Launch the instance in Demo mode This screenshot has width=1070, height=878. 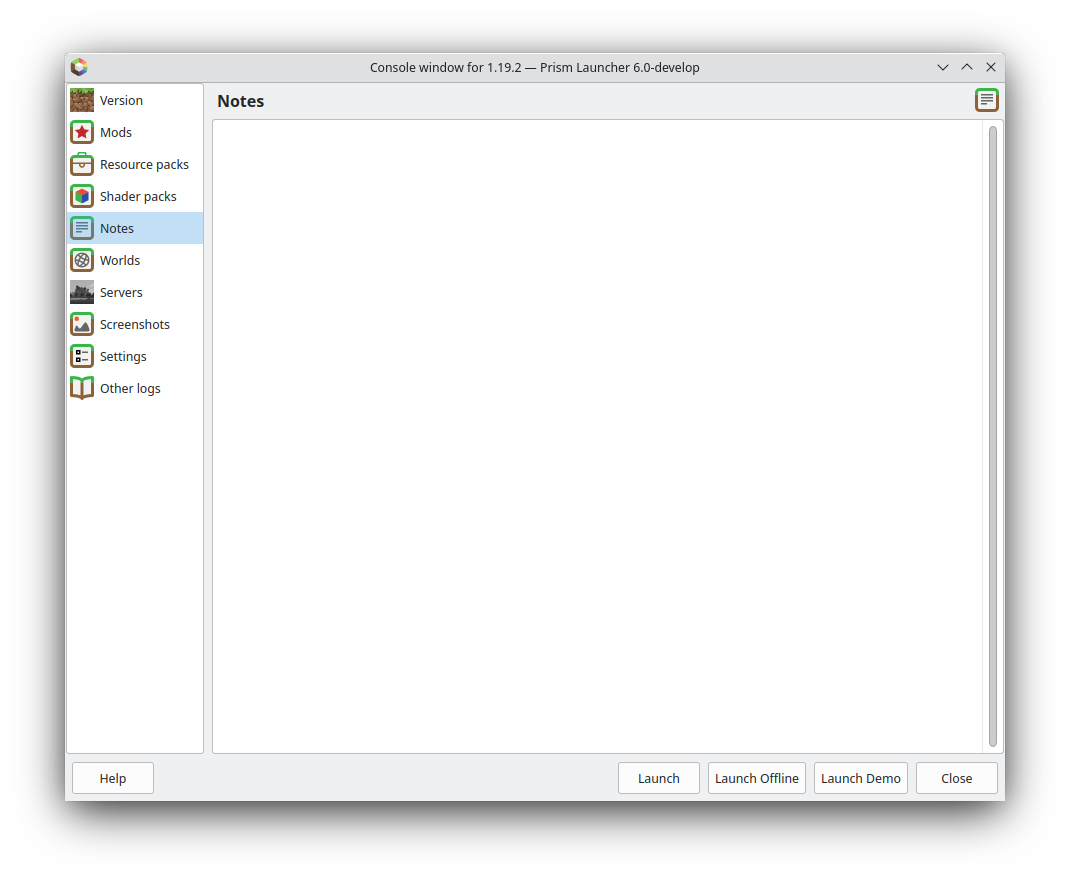(860, 778)
